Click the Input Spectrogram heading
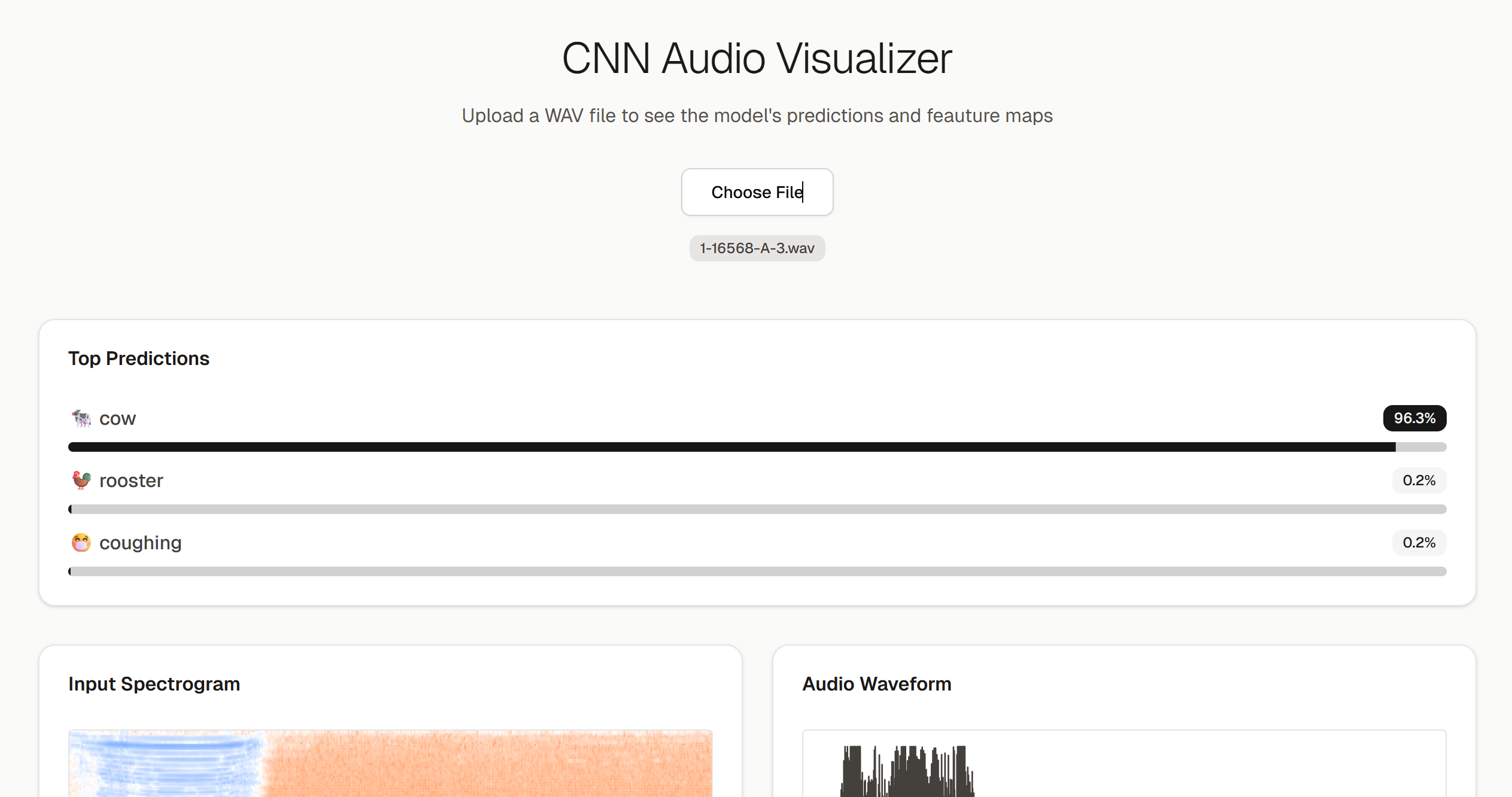Image resolution: width=1512 pixels, height=797 pixels. (154, 684)
